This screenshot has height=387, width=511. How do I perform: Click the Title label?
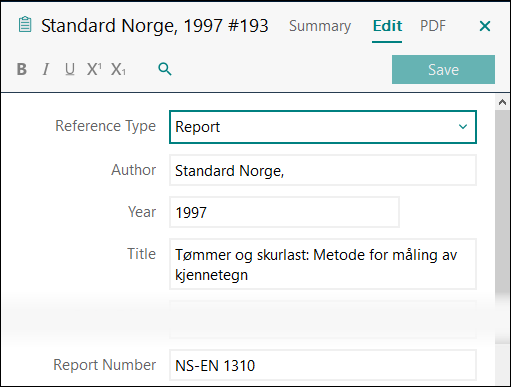(141, 254)
